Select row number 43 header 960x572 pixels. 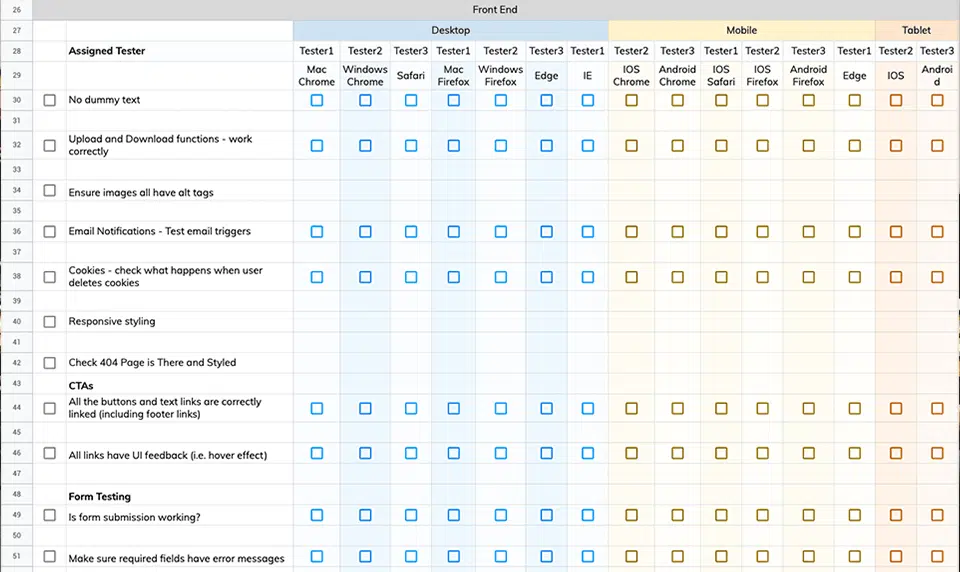pyautogui.click(x=17, y=383)
